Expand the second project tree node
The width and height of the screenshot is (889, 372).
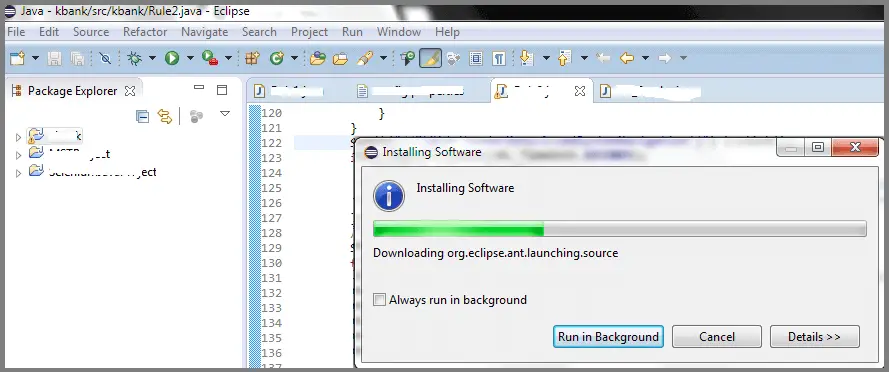click(x=18, y=155)
